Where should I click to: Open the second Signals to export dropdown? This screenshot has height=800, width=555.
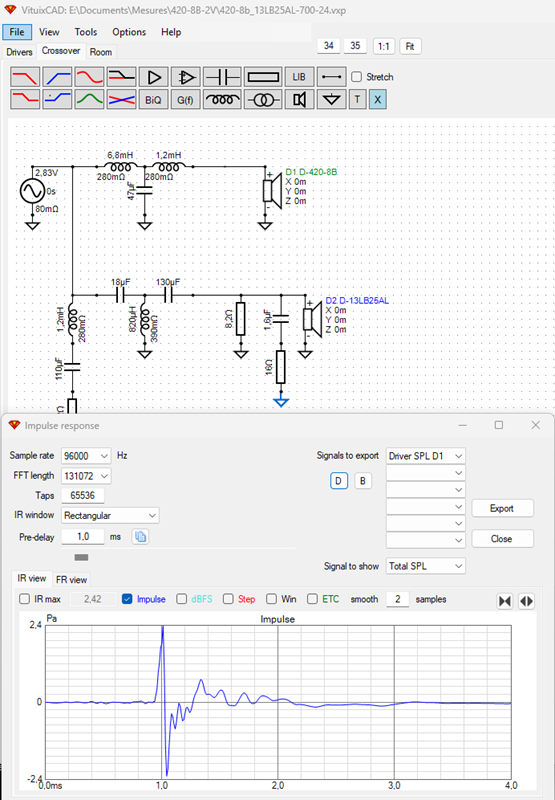click(425, 473)
